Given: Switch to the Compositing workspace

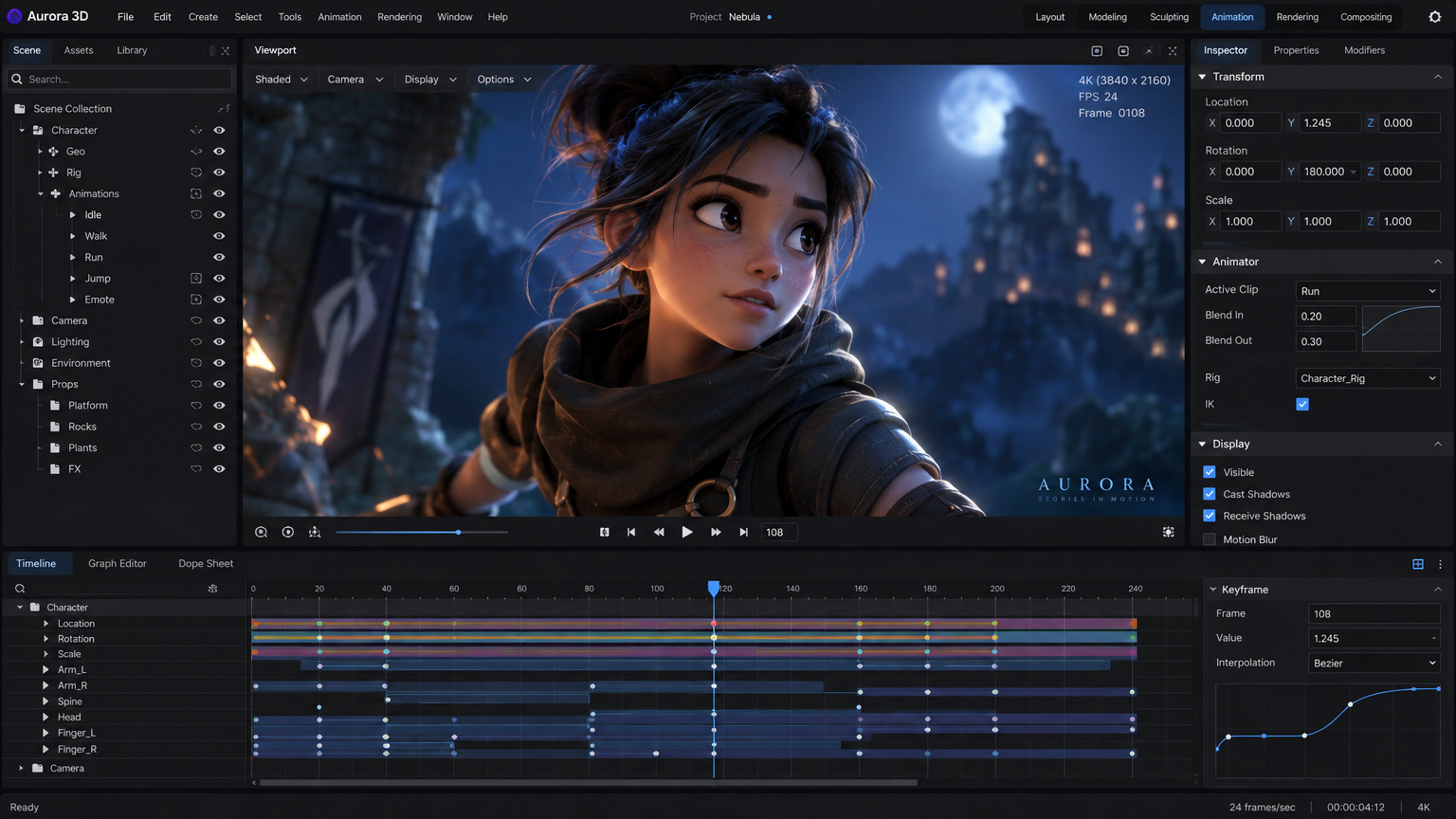Looking at the screenshot, I should pos(1366,17).
